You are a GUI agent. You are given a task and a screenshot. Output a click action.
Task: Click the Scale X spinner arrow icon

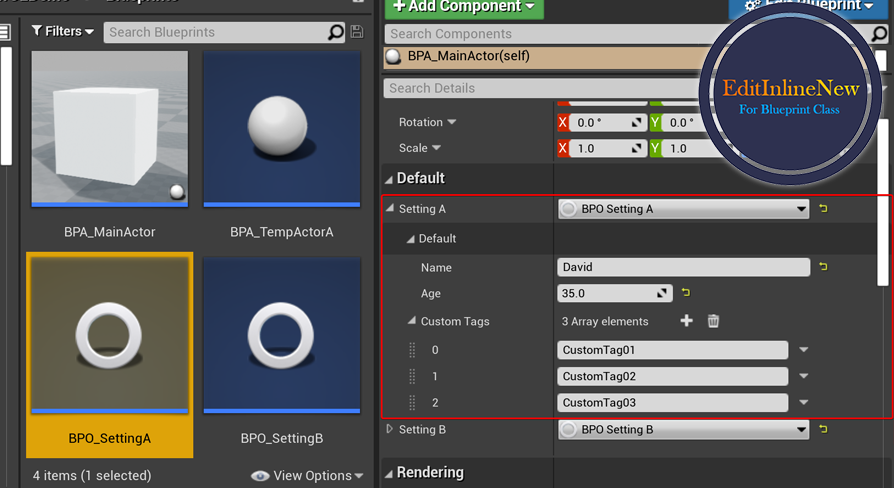click(637, 148)
